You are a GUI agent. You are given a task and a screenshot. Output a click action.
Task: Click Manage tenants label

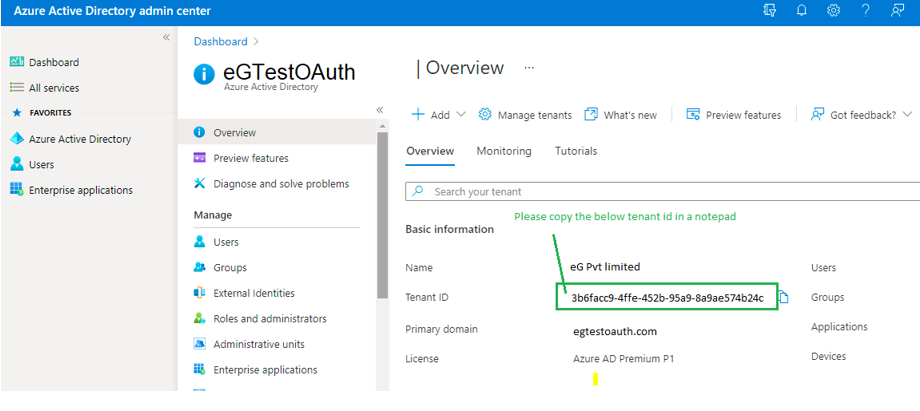pyautogui.click(x=535, y=115)
